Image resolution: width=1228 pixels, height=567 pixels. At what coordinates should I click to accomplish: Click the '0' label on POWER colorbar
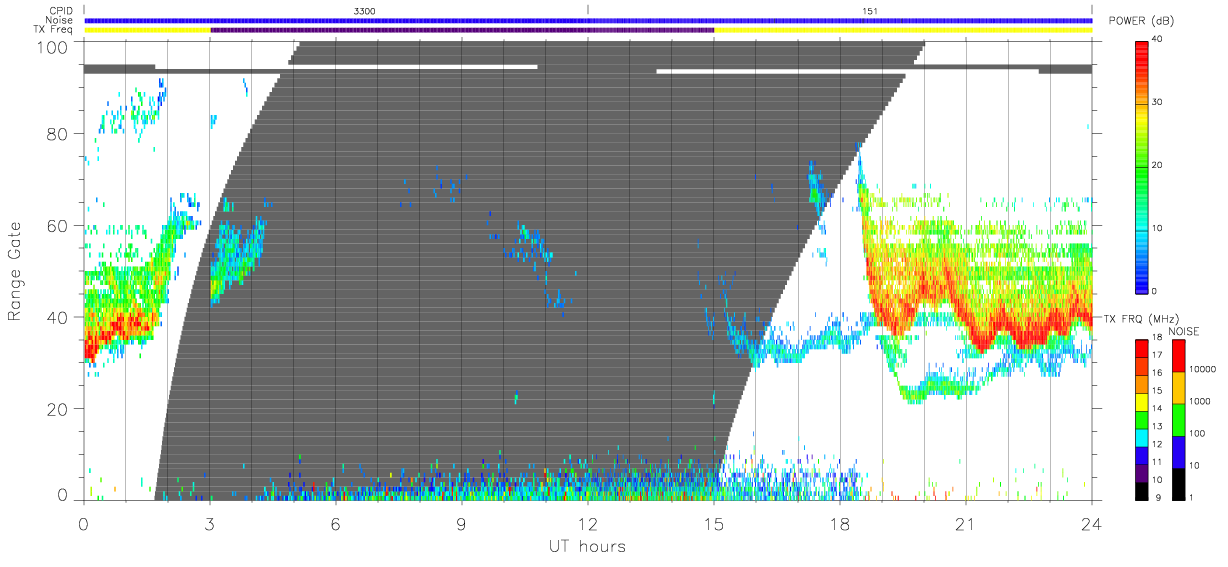(x=1155, y=291)
